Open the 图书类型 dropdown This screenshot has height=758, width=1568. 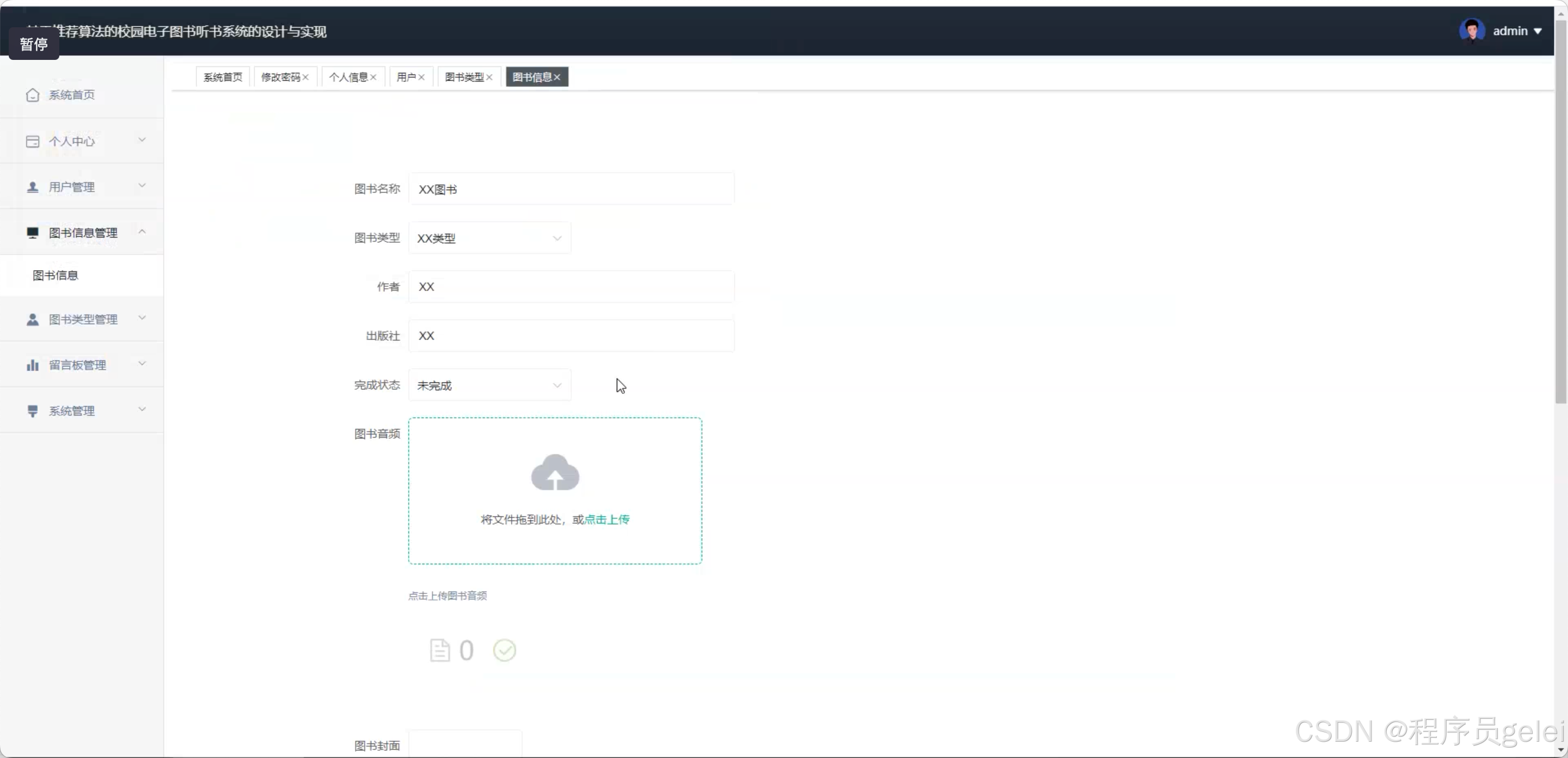[x=489, y=238]
